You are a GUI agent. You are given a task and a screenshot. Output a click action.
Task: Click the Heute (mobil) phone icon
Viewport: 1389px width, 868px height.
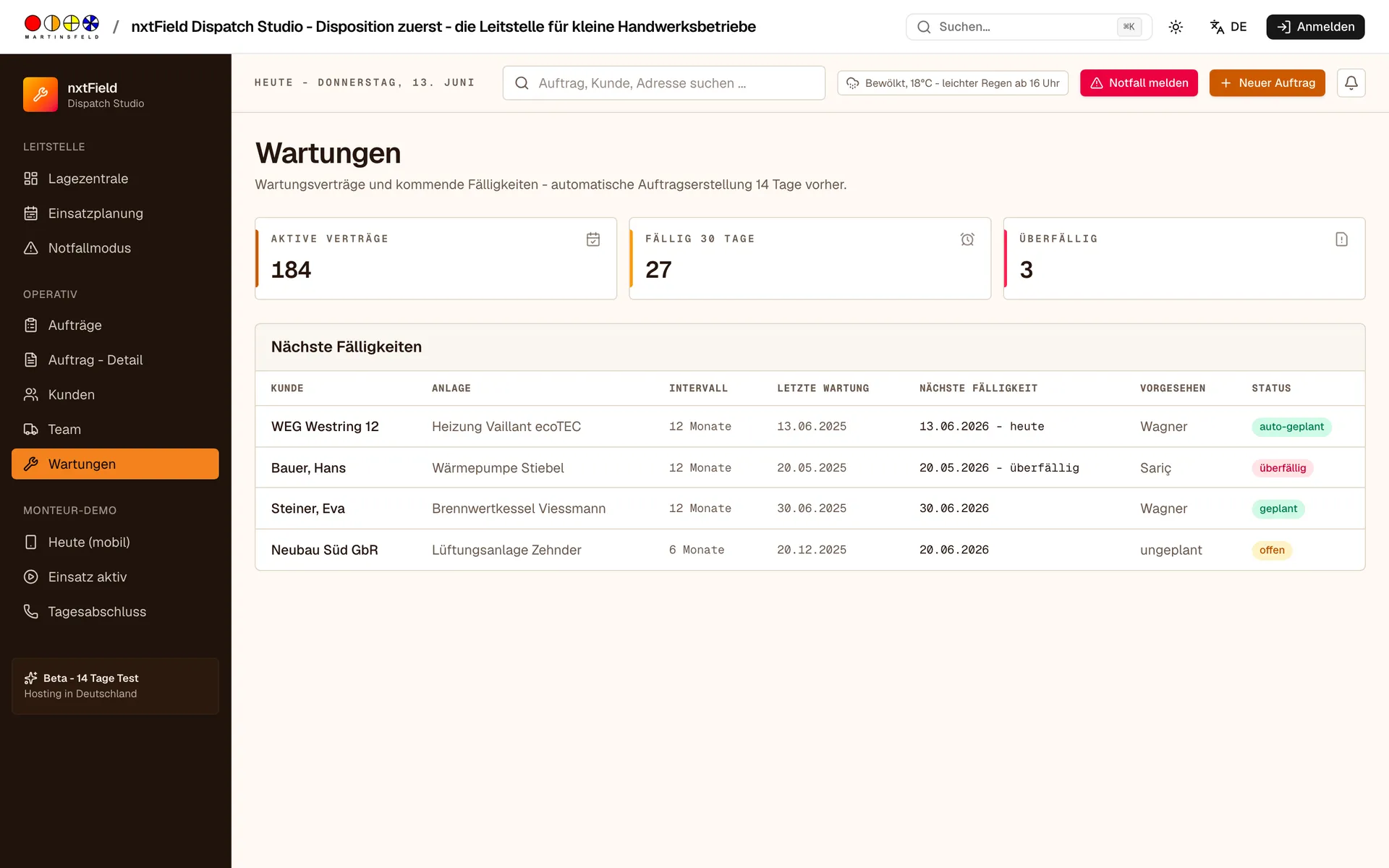tap(30, 542)
